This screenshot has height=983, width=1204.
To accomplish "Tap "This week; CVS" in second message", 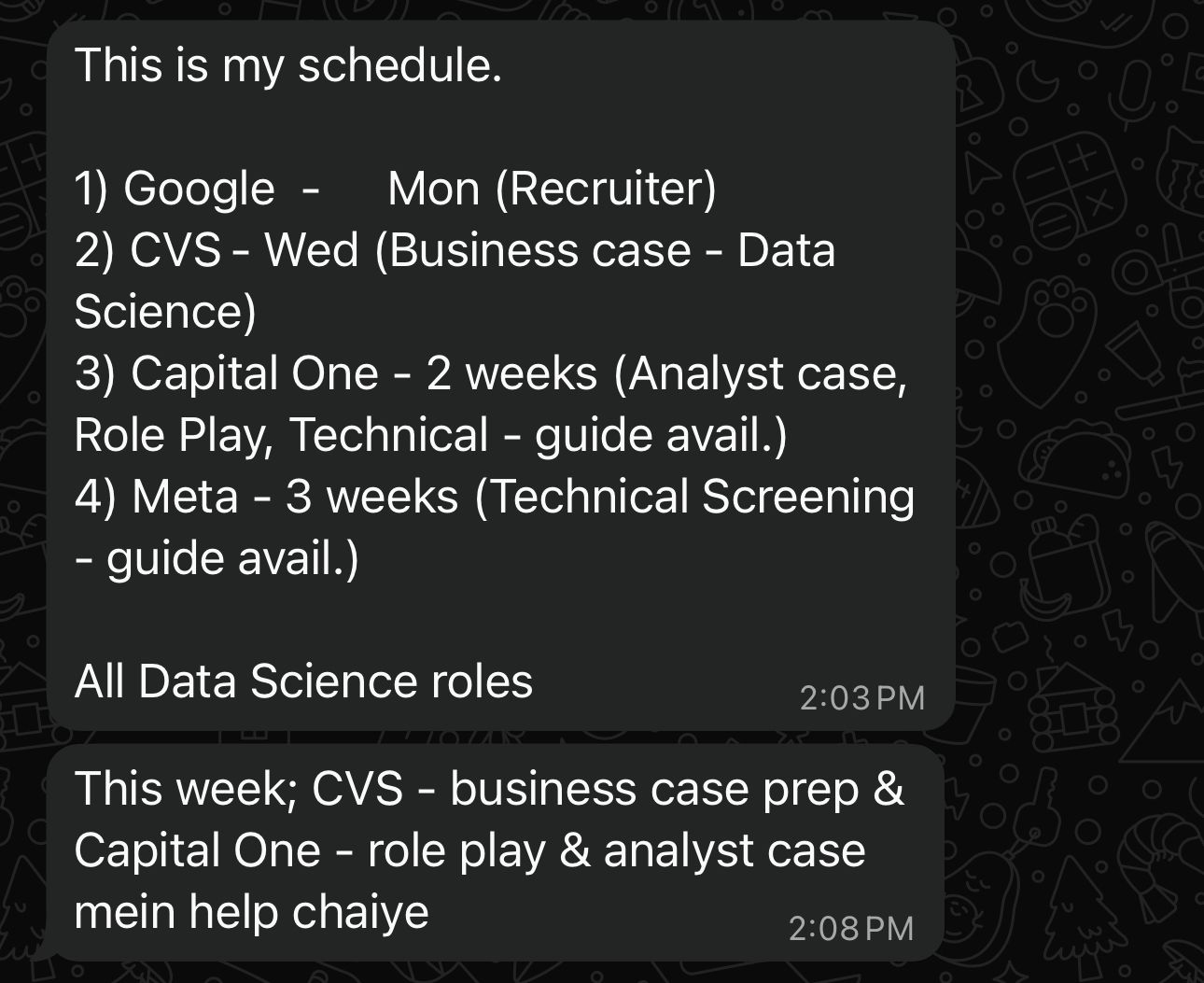I will pos(239,789).
